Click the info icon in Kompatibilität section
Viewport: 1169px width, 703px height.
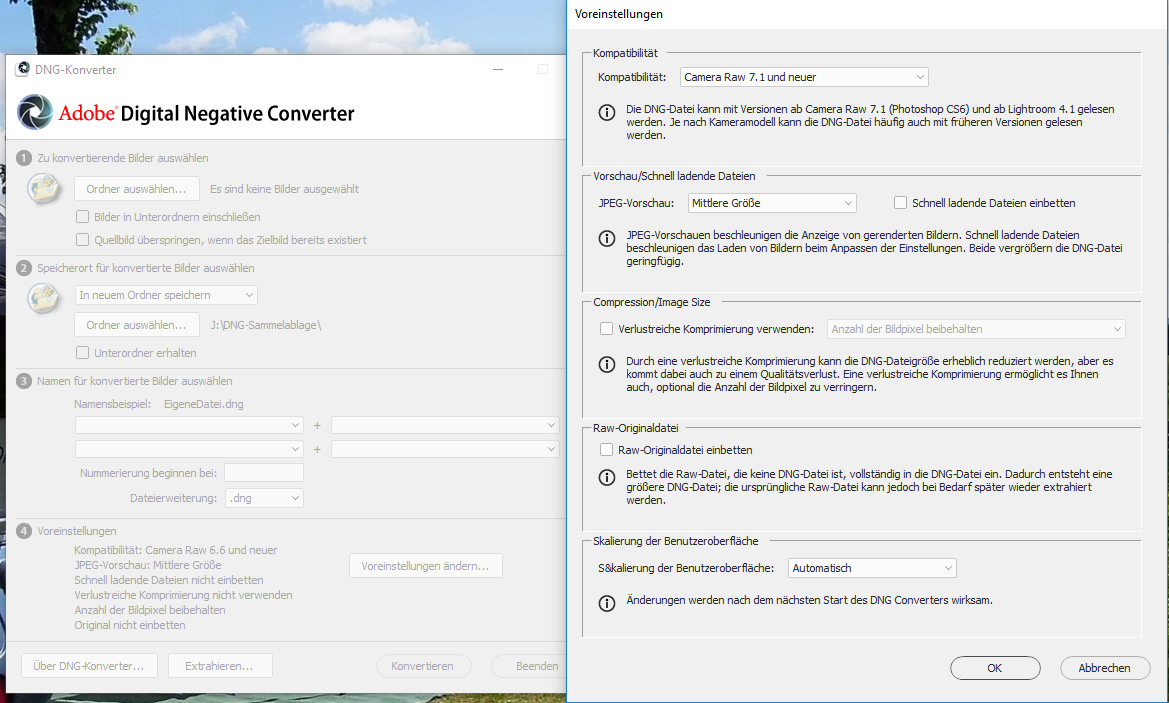(606, 112)
